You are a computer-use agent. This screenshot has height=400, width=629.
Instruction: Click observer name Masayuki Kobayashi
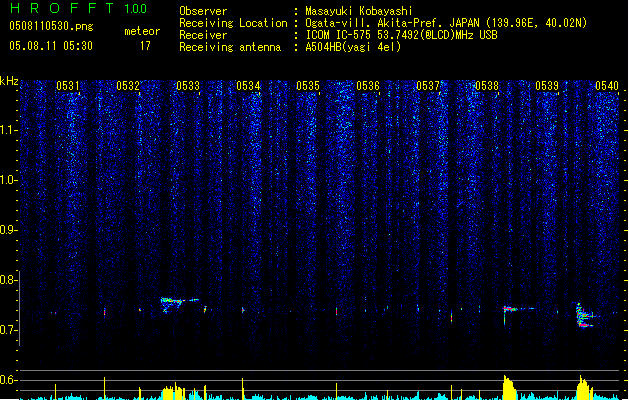point(359,11)
